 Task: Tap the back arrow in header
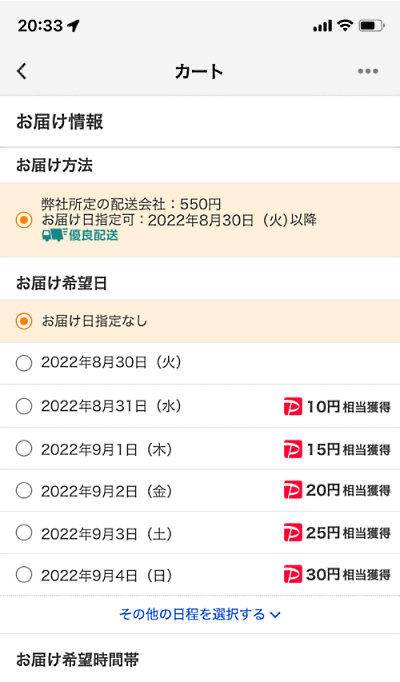(22, 70)
